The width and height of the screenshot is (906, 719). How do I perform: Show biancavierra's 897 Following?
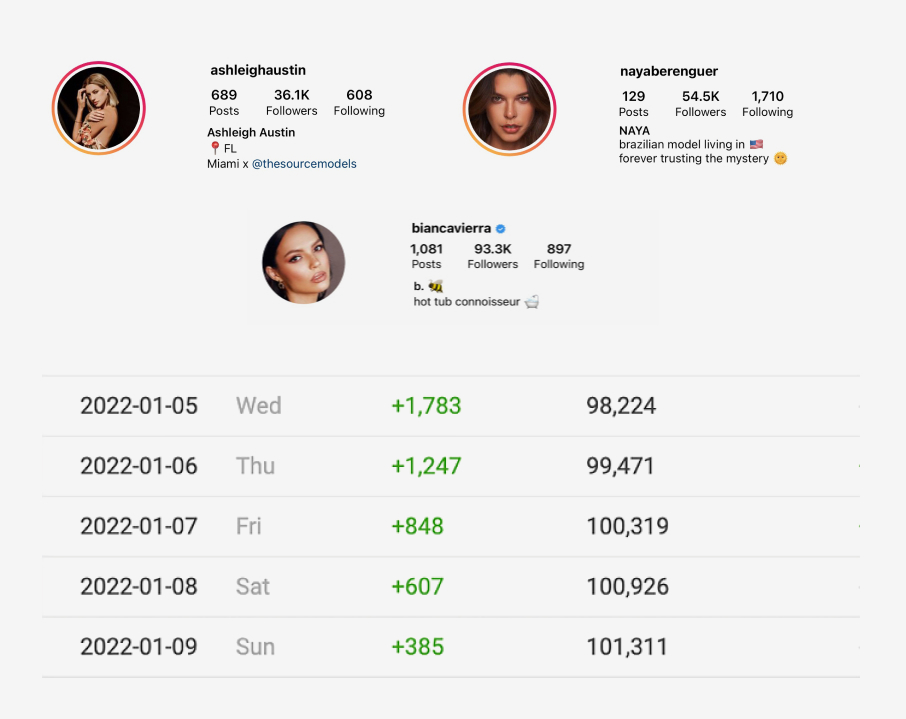coord(559,256)
